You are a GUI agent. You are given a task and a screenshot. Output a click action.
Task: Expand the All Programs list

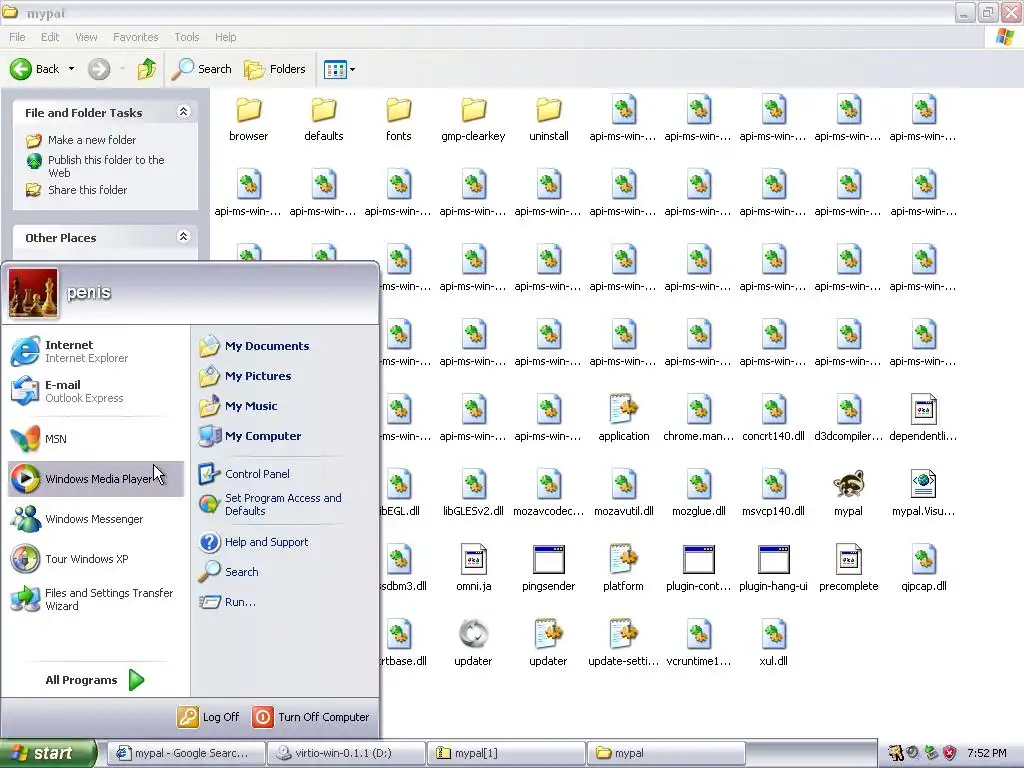click(x=95, y=680)
